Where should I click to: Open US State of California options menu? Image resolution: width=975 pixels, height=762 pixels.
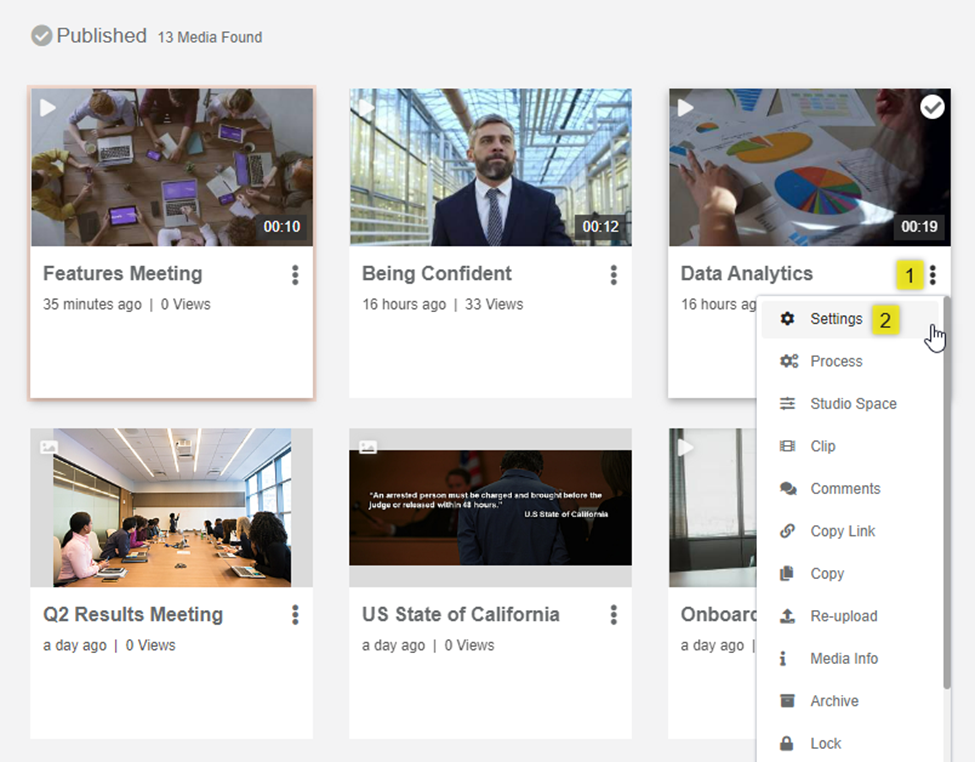tap(613, 615)
